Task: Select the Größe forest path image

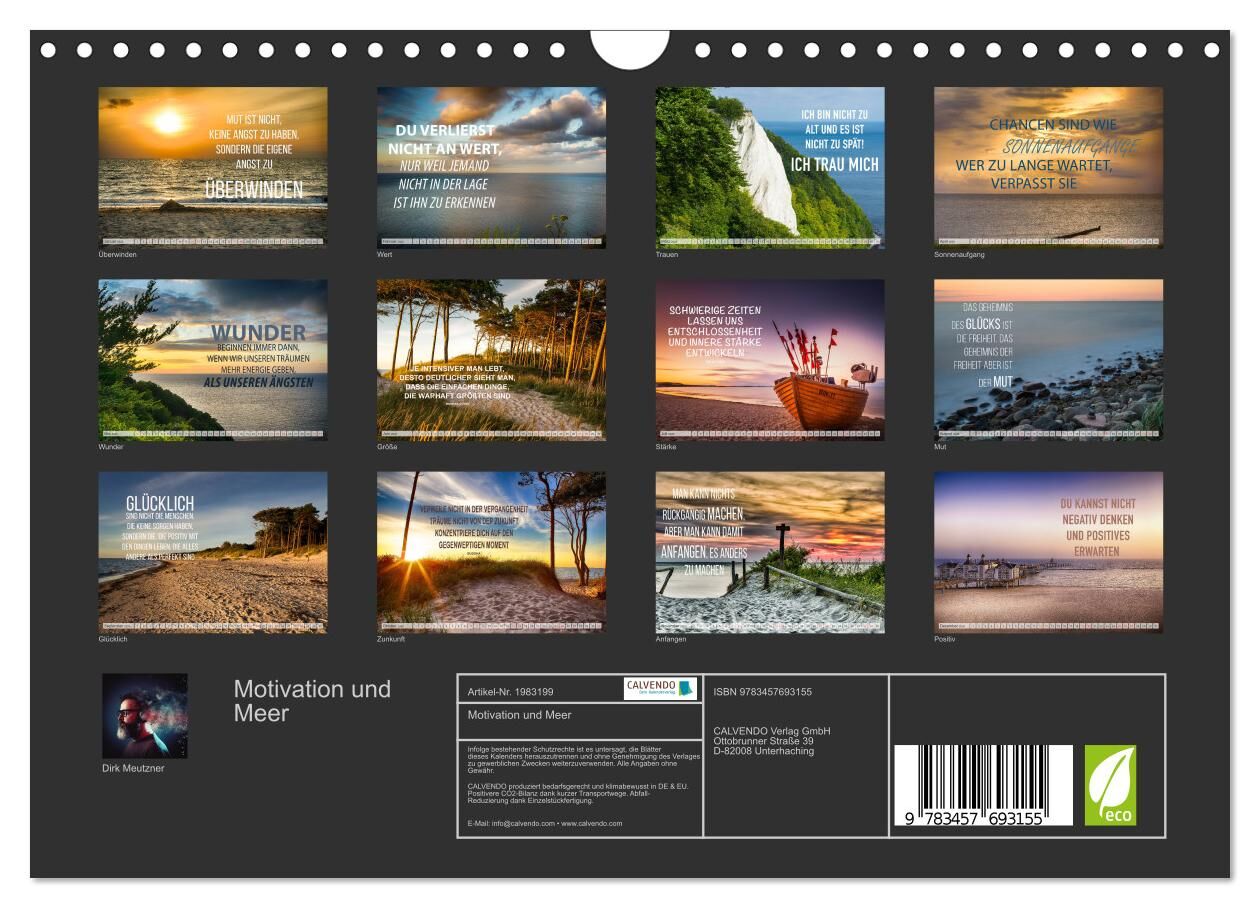Action: coord(491,359)
